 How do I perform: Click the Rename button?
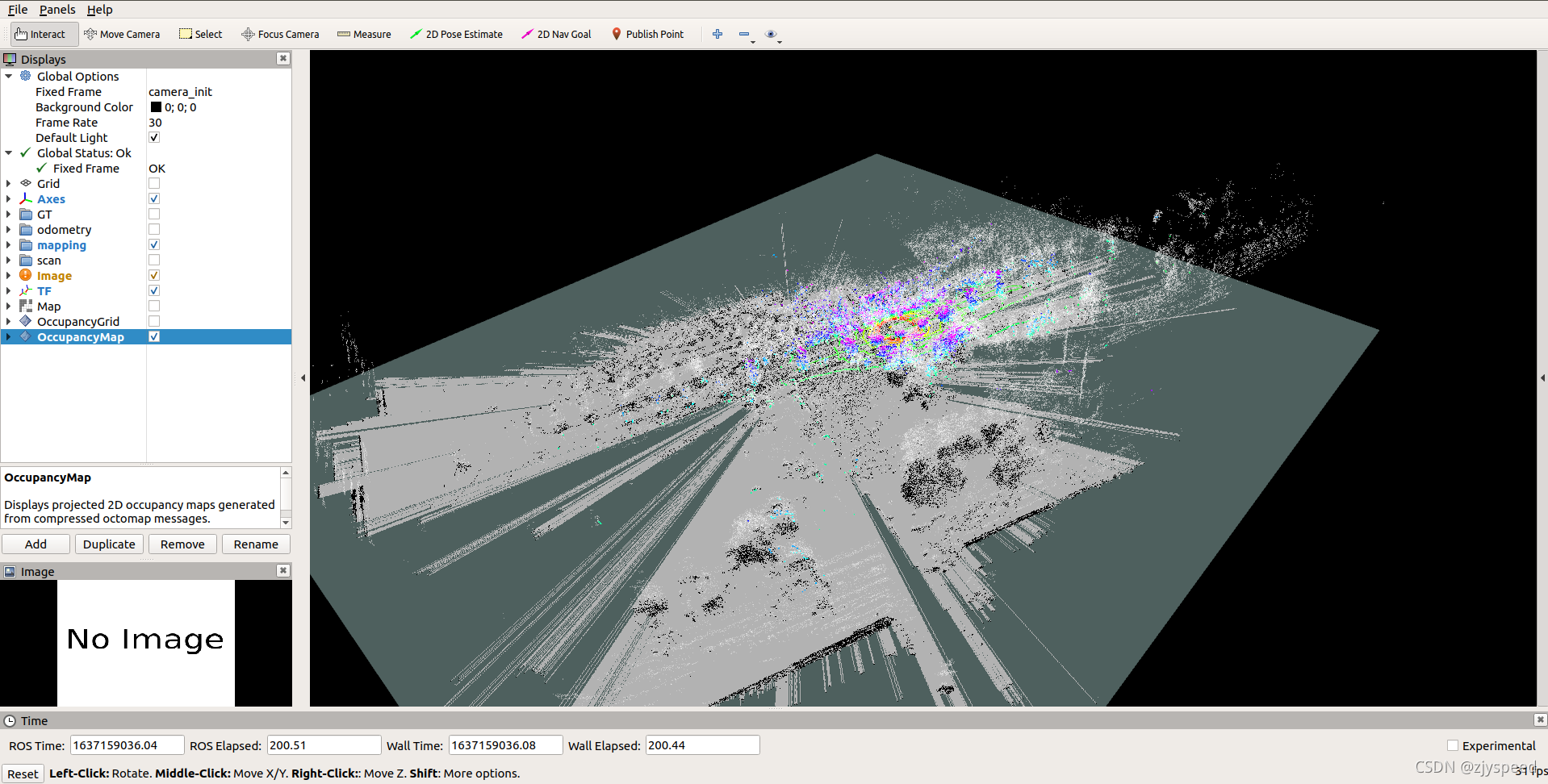256,544
